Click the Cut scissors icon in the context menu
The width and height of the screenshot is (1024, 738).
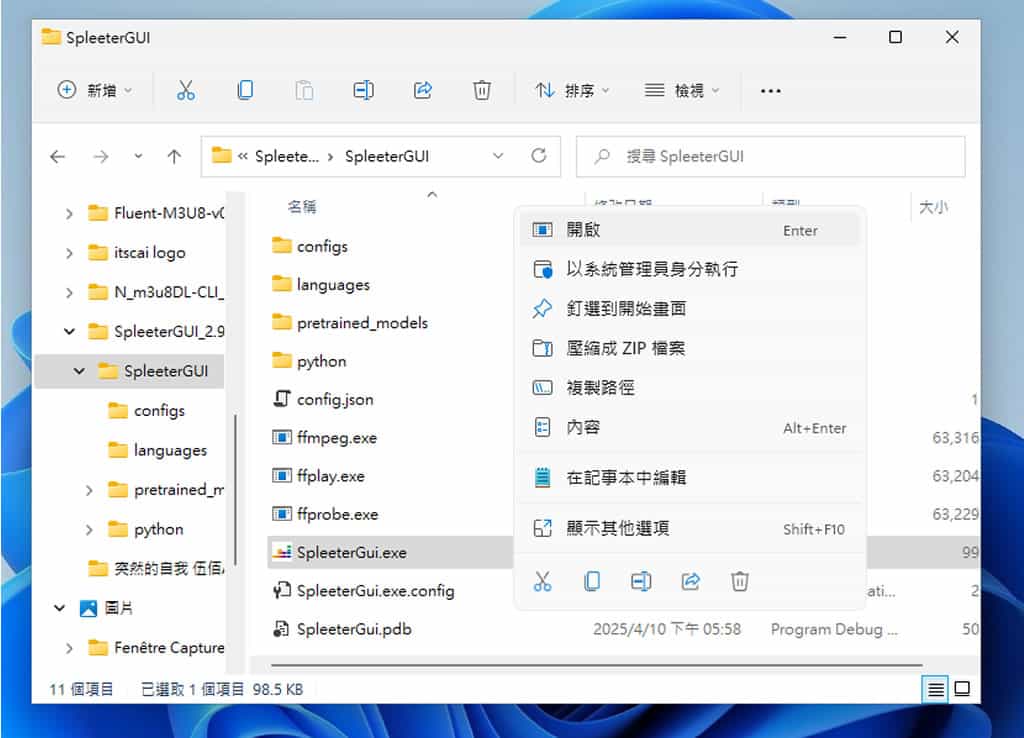(x=543, y=581)
